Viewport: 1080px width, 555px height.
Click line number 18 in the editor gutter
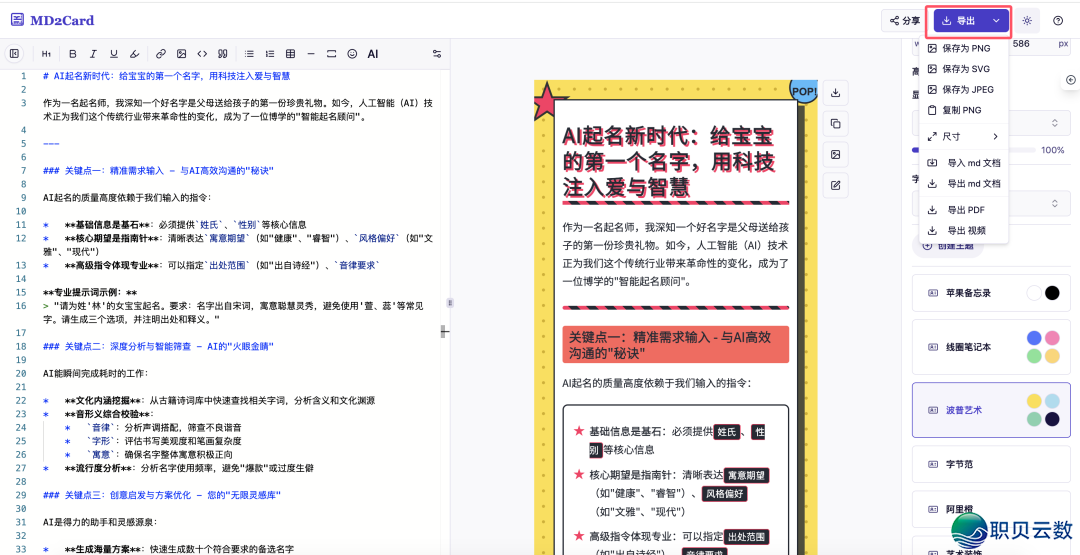coord(21,346)
